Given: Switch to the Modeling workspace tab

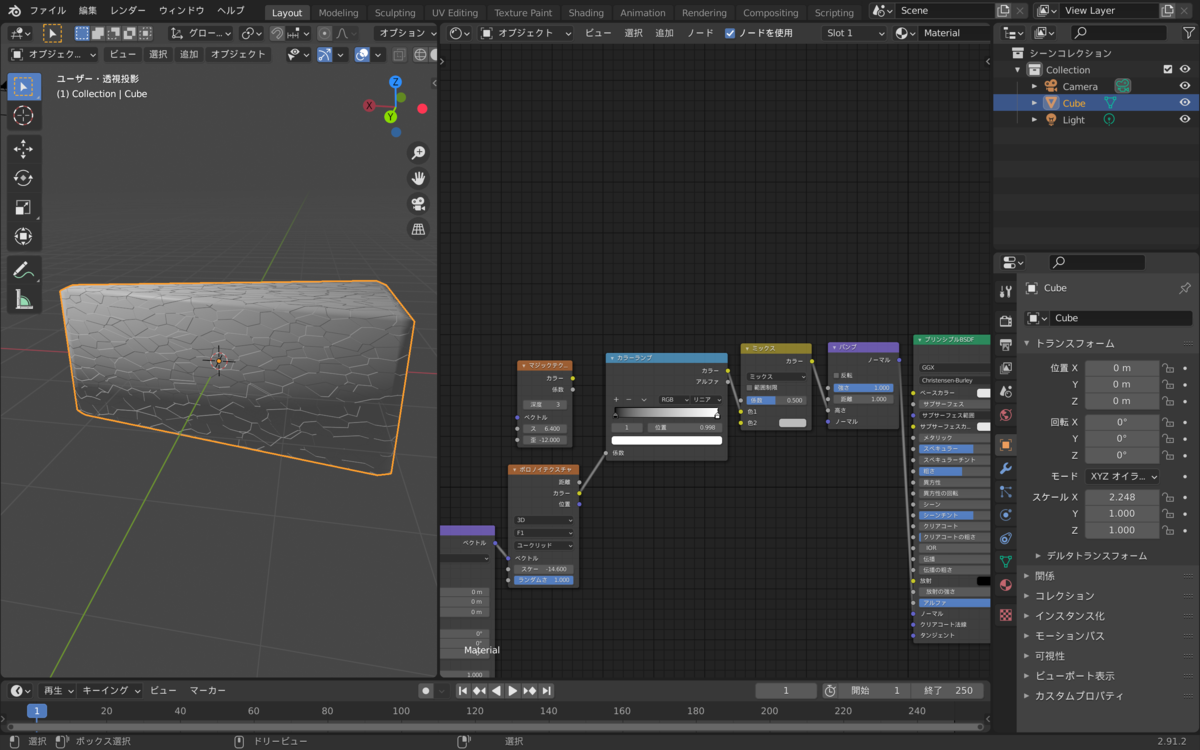Looking at the screenshot, I should click(338, 13).
